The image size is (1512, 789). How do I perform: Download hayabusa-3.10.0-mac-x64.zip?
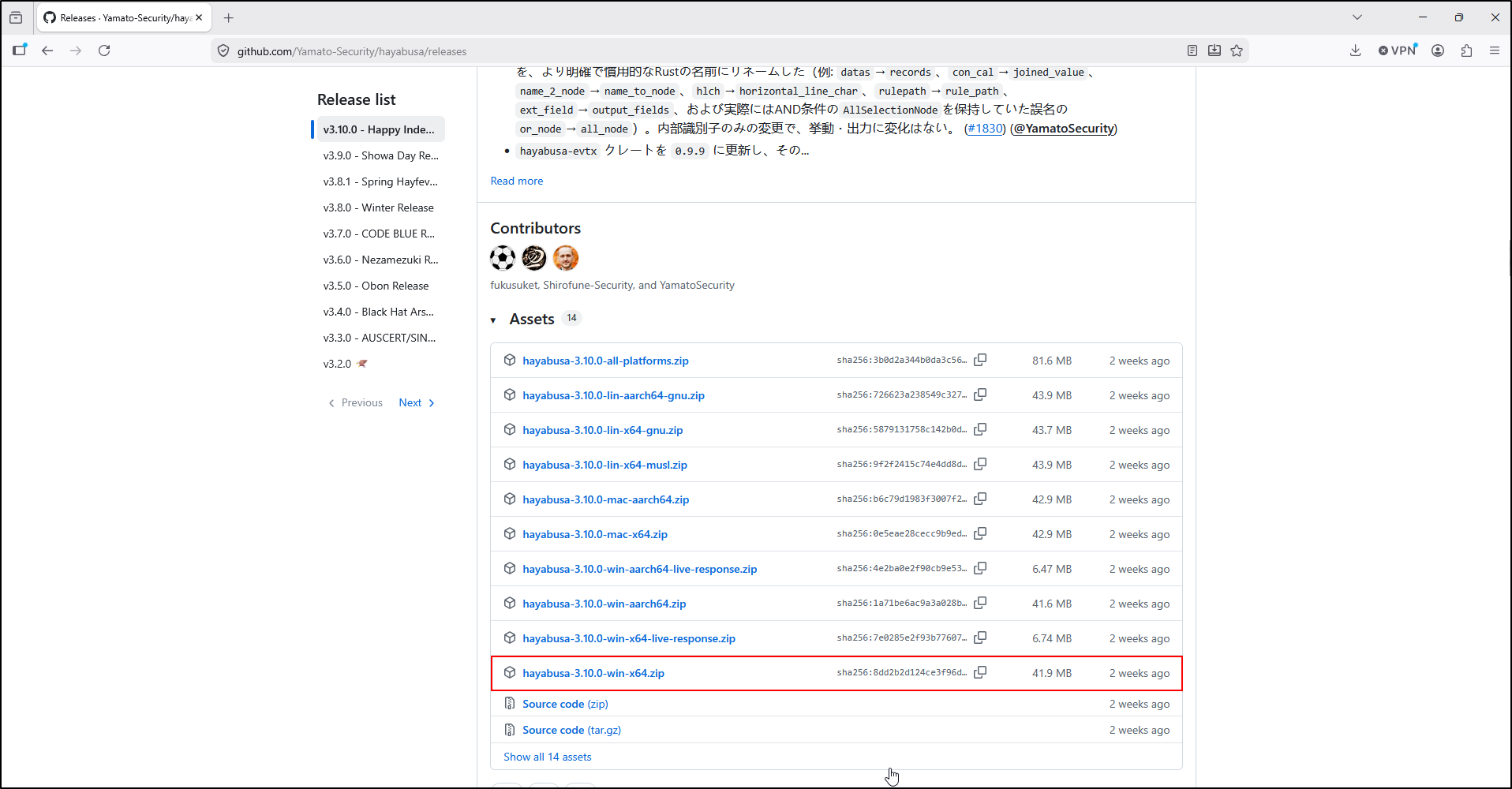tap(595, 534)
